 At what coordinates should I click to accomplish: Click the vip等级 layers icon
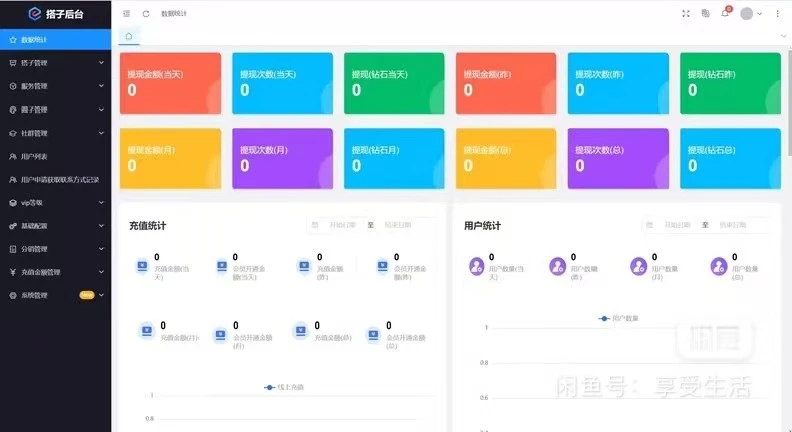click(13, 203)
